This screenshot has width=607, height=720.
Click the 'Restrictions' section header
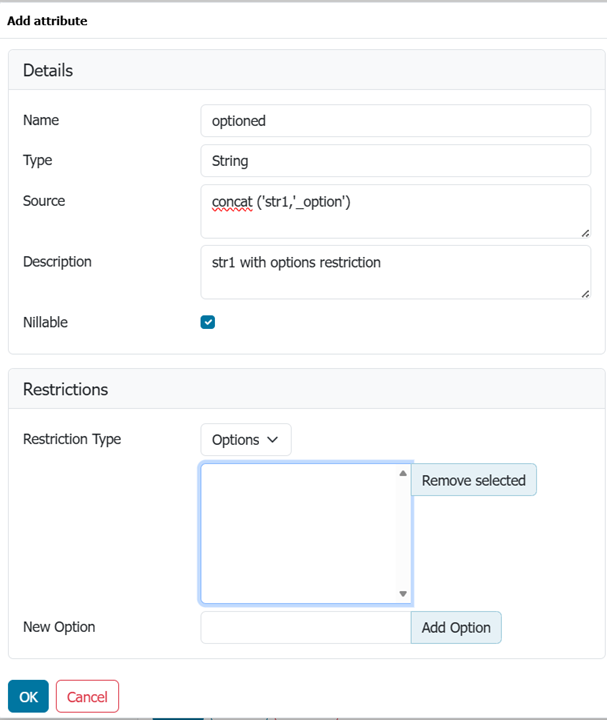(x=65, y=389)
